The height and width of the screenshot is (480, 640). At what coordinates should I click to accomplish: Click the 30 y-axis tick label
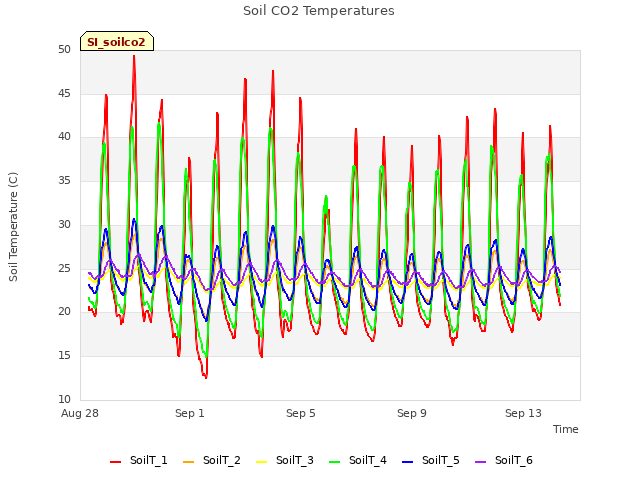click(x=64, y=224)
